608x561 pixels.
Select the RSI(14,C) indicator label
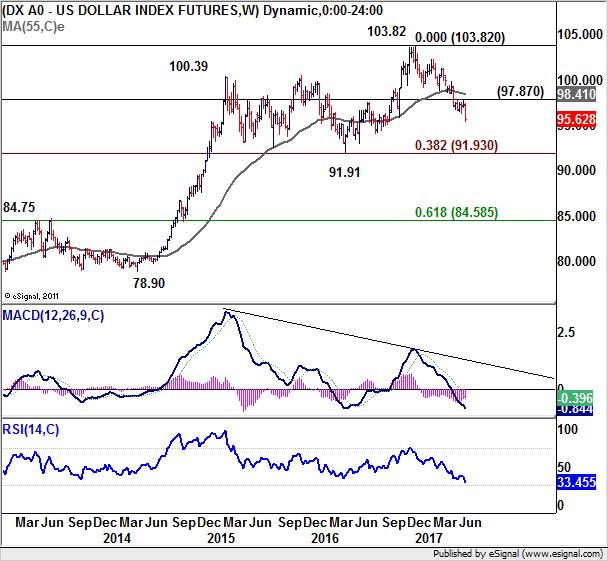31,430
